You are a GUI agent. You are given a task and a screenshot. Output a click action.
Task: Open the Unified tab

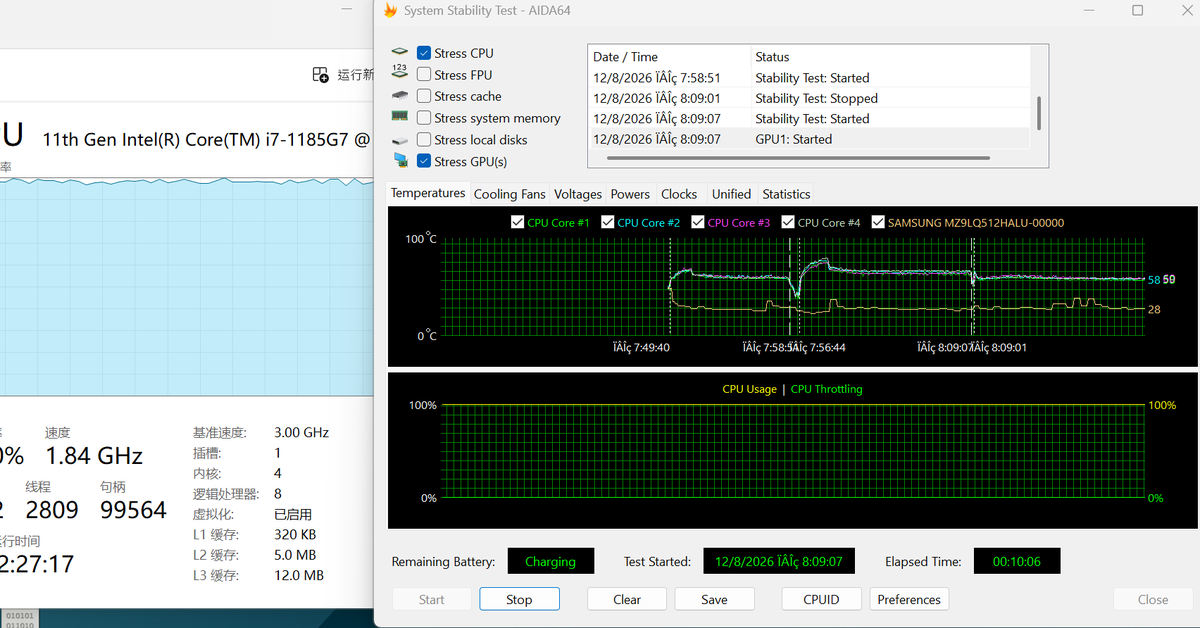click(731, 194)
